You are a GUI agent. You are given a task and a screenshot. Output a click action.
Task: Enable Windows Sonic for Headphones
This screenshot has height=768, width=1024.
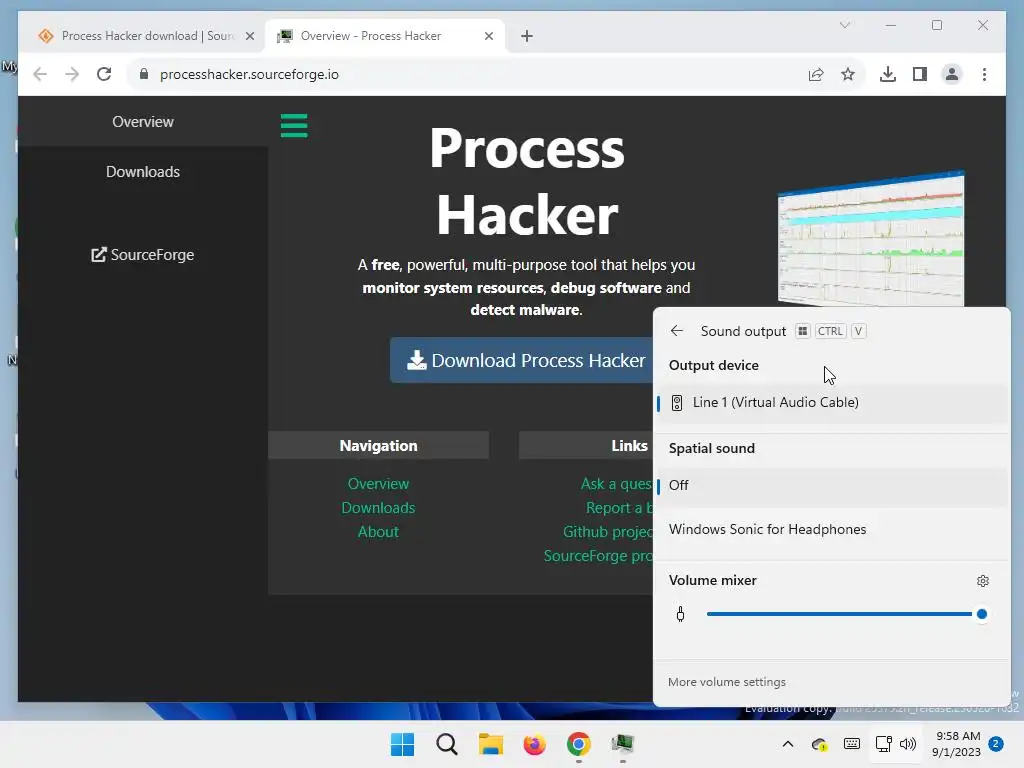[x=831, y=530]
